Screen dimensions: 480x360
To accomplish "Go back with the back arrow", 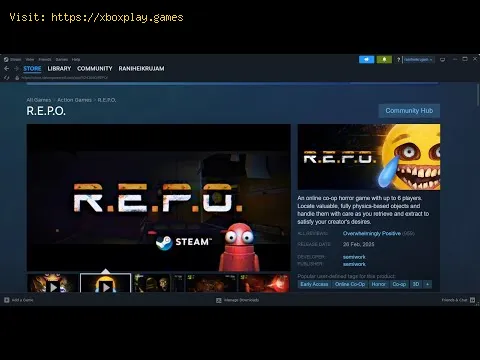I will tap(7, 68).
